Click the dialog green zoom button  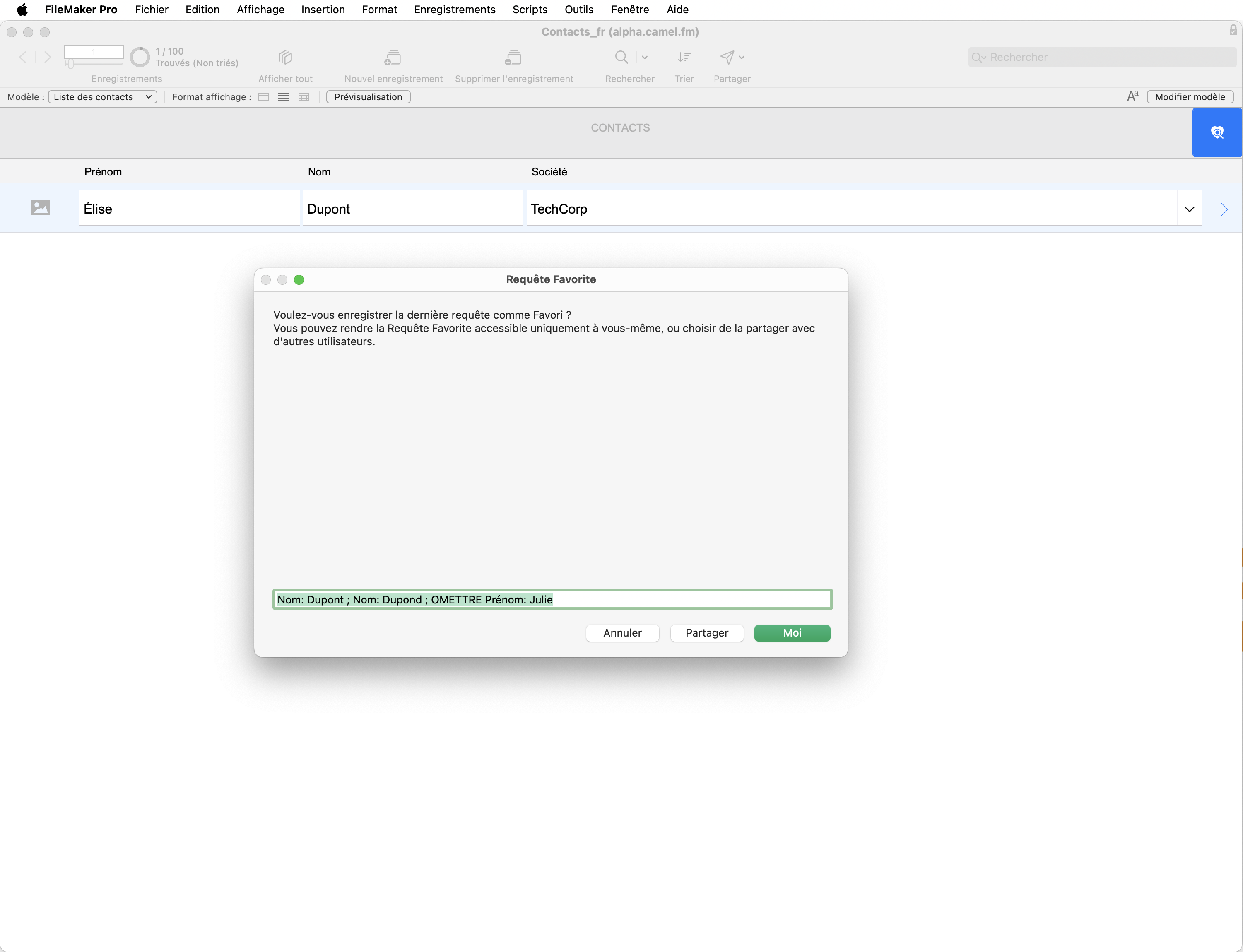point(299,280)
